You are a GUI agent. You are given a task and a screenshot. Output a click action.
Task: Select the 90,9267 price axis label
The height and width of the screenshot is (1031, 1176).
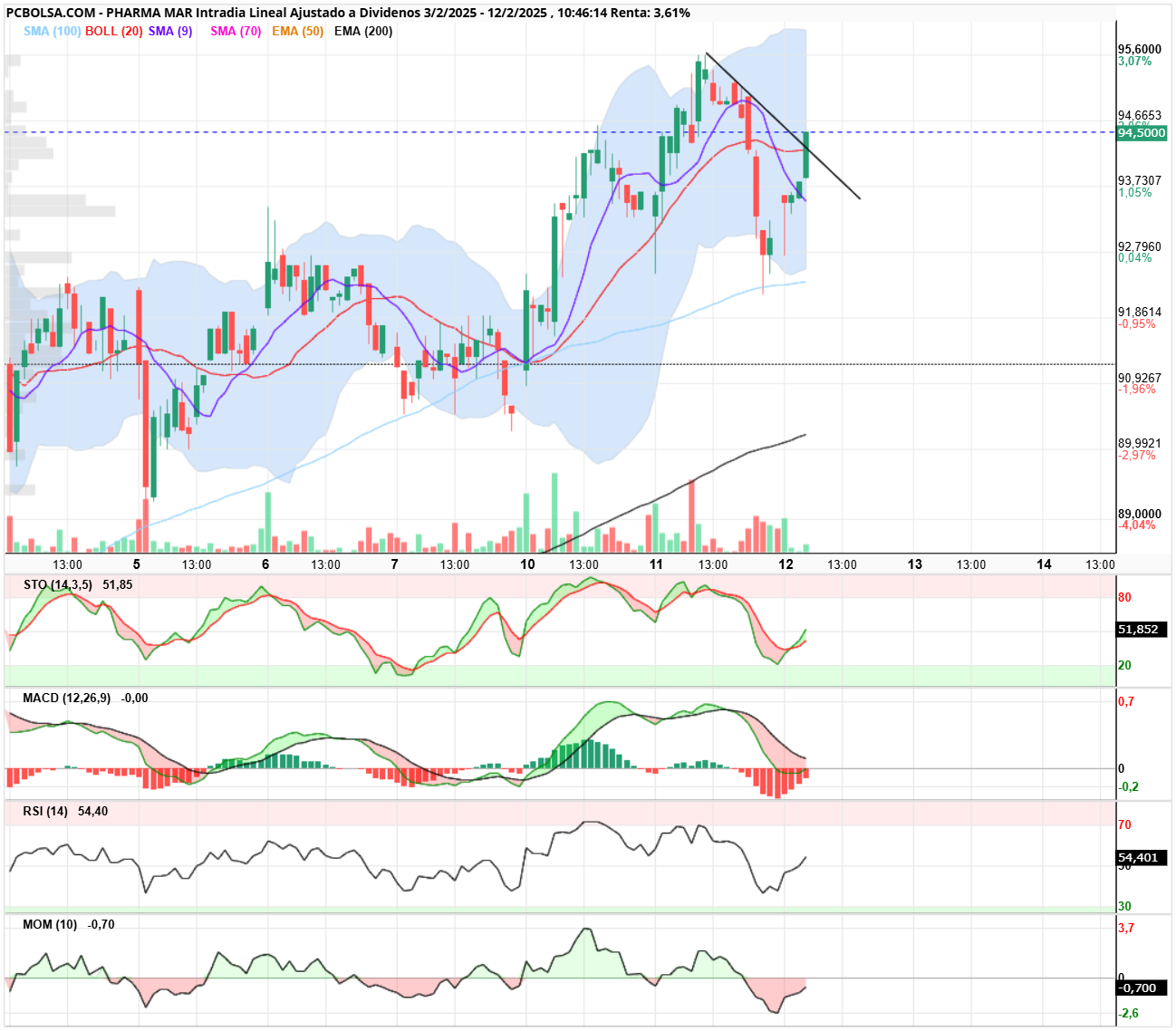pyautogui.click(x=1140, y=378)
